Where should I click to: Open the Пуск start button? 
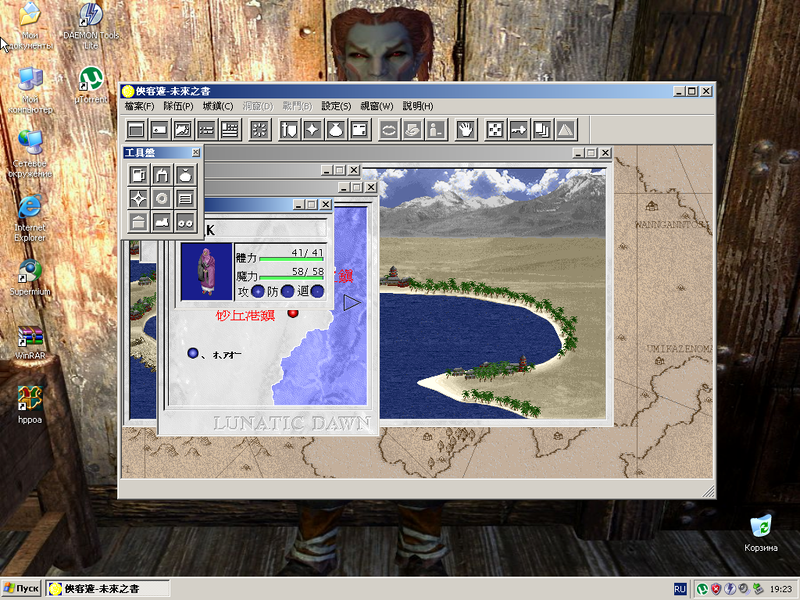coord(21,588)
